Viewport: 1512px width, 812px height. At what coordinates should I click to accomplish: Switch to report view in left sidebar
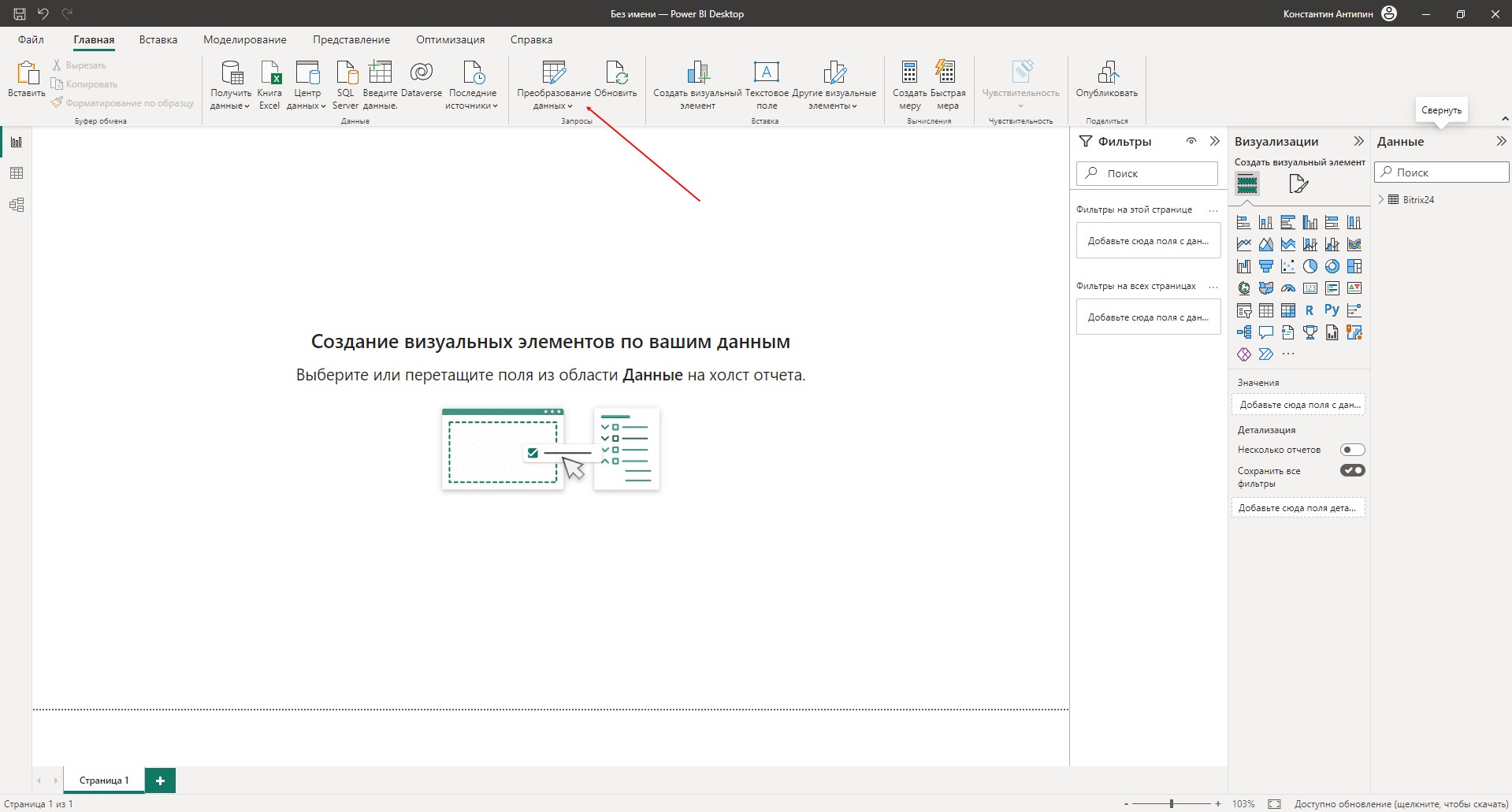click(17, 142)
